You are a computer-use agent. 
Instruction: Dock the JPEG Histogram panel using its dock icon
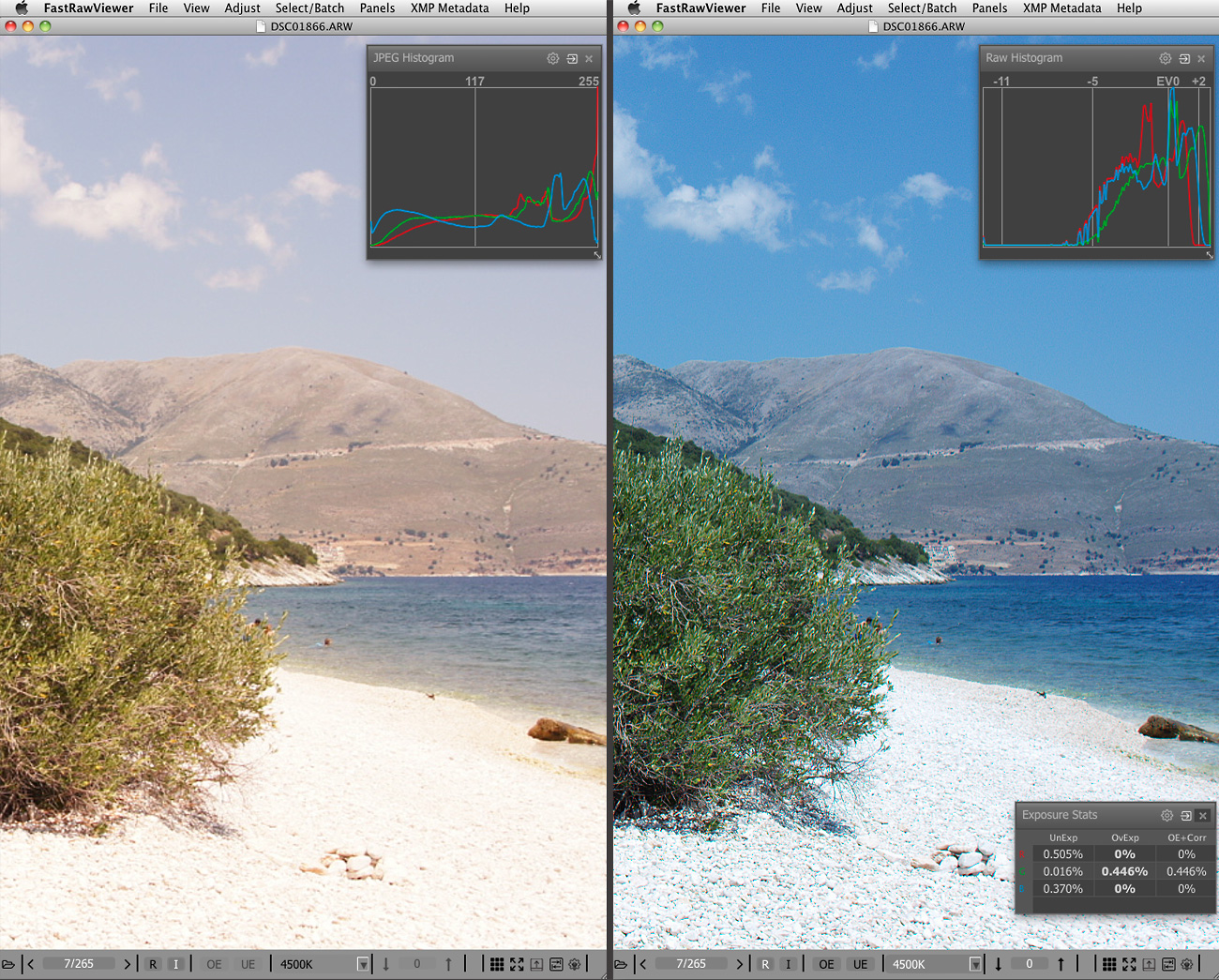572,58
